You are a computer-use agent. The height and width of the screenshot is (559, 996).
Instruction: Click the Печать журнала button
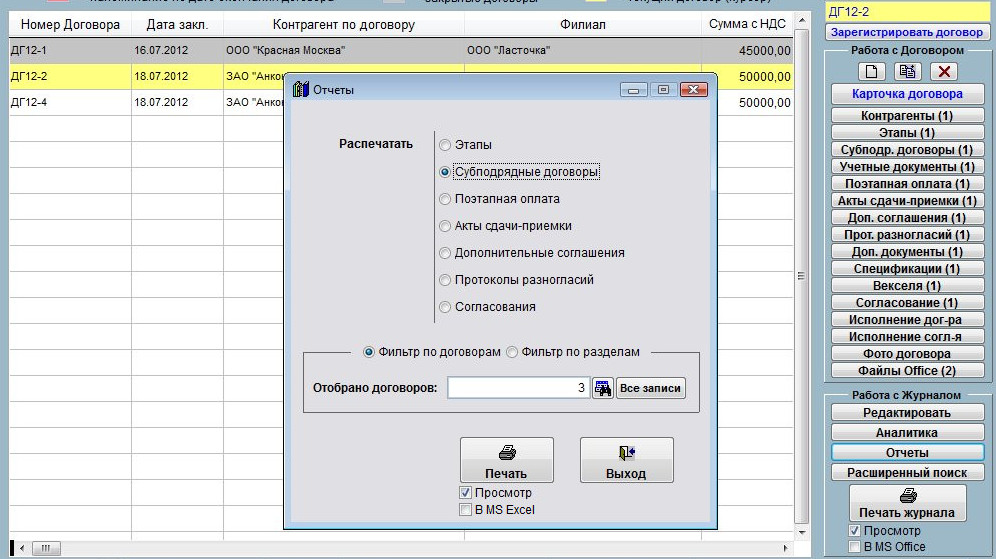click(908, 503)
